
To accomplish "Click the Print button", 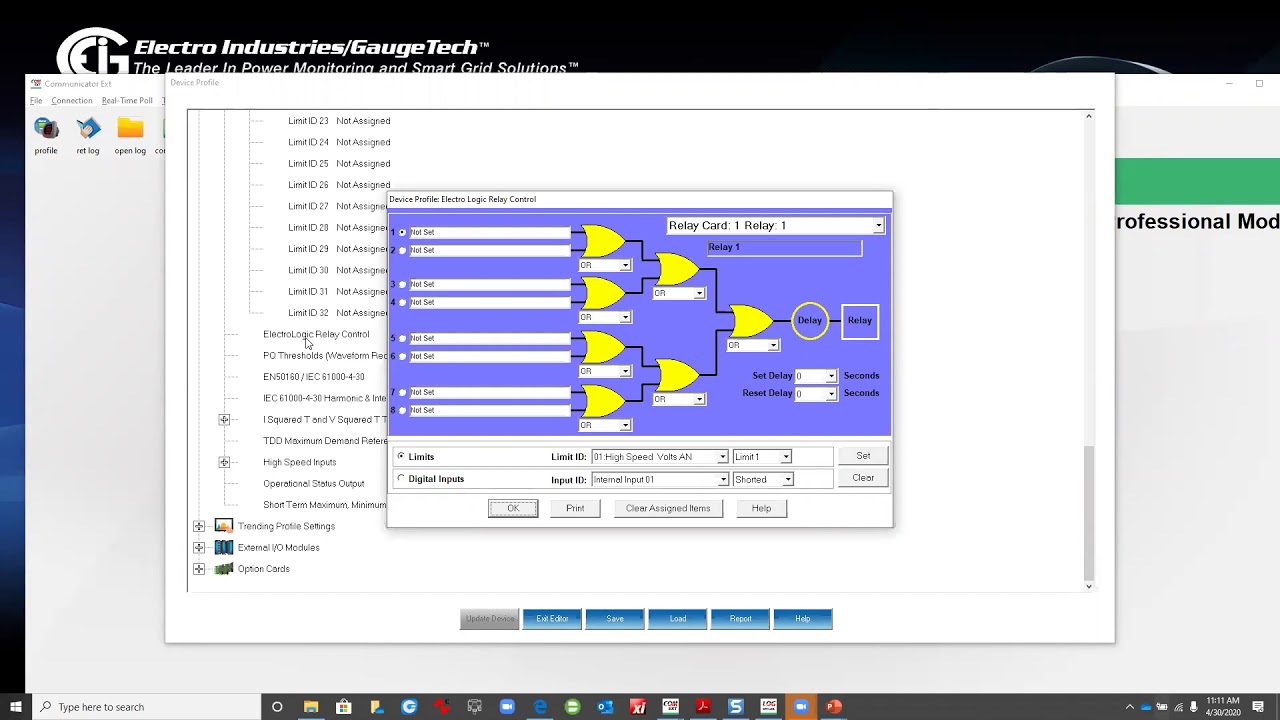I will [x=575, y=508].
